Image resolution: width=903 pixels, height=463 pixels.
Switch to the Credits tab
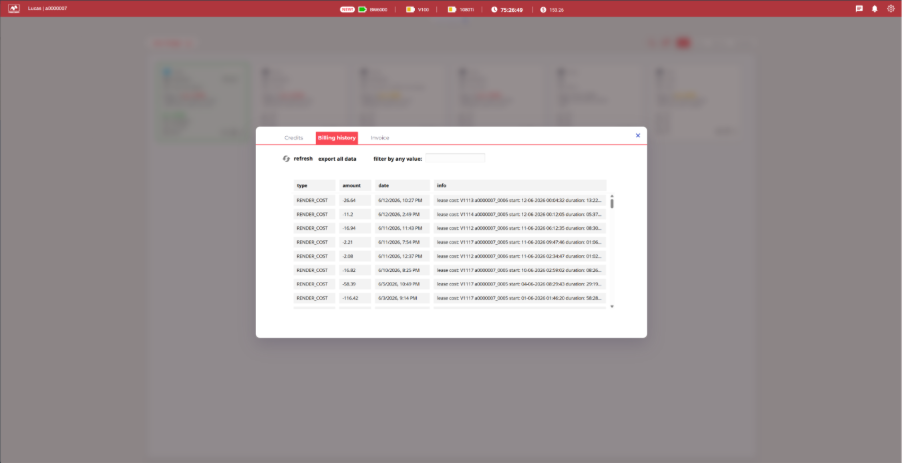(x=294, y=138)
